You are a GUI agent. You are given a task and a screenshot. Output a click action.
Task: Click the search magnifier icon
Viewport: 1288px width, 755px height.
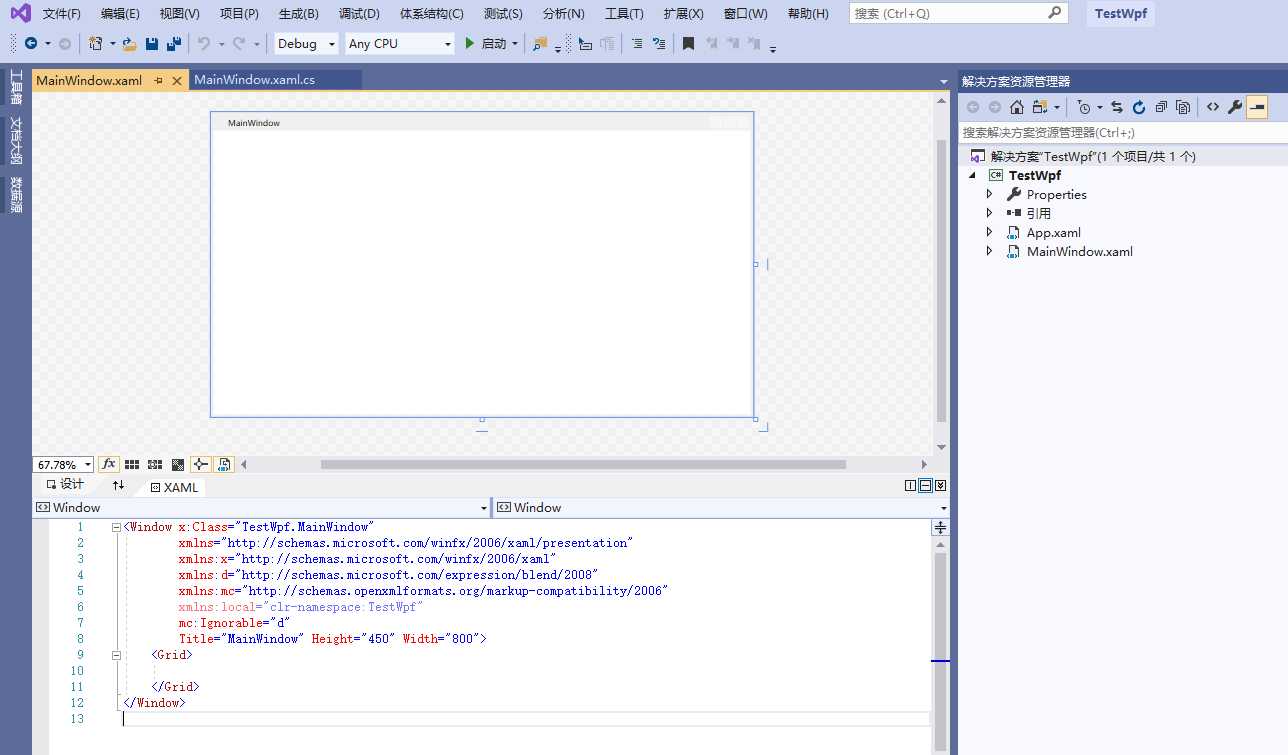coord(1054,13)
